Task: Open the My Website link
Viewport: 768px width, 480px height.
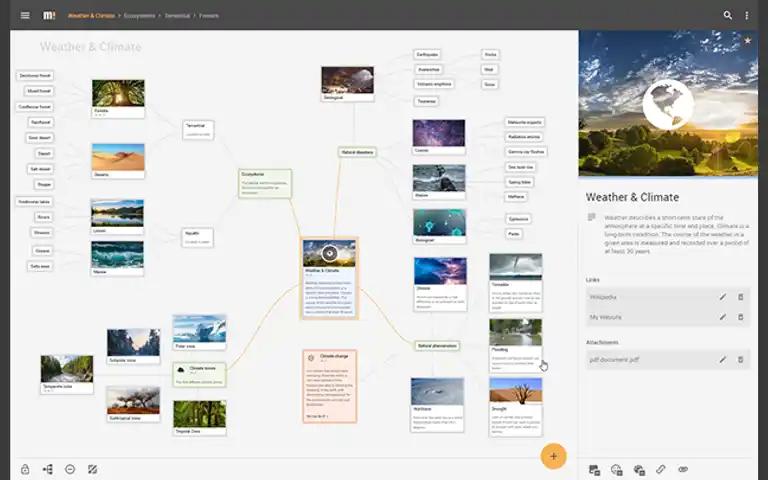Action: [605, 317]
